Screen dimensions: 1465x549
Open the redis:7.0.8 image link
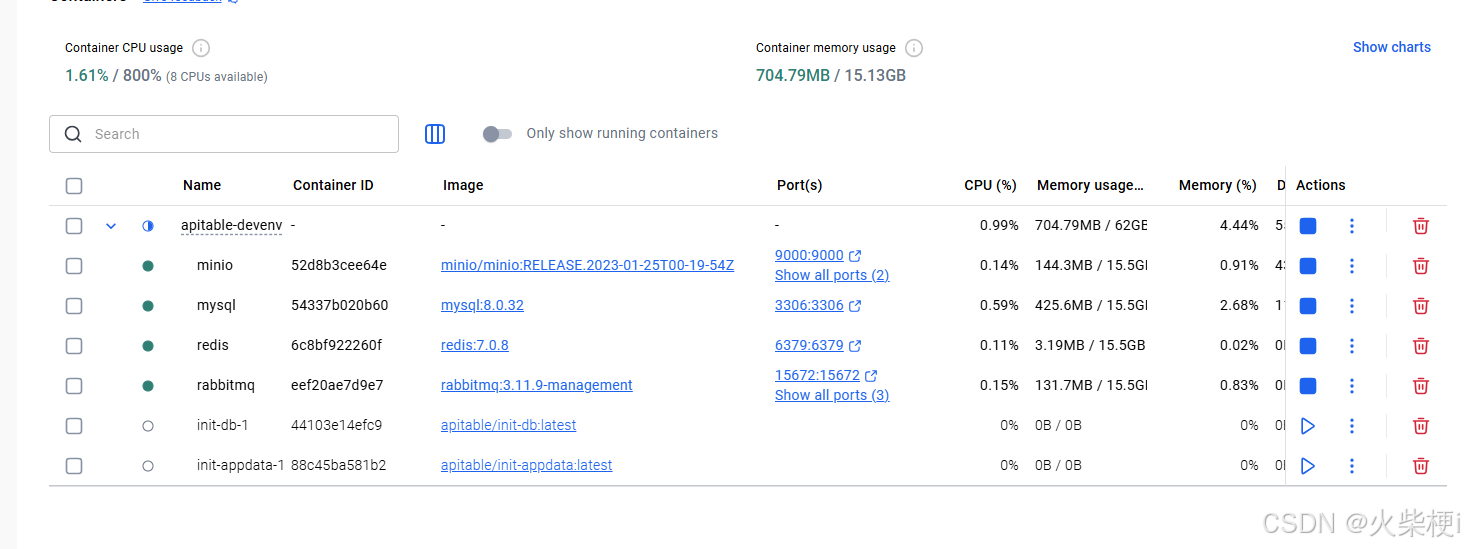(x=475, y=345)
